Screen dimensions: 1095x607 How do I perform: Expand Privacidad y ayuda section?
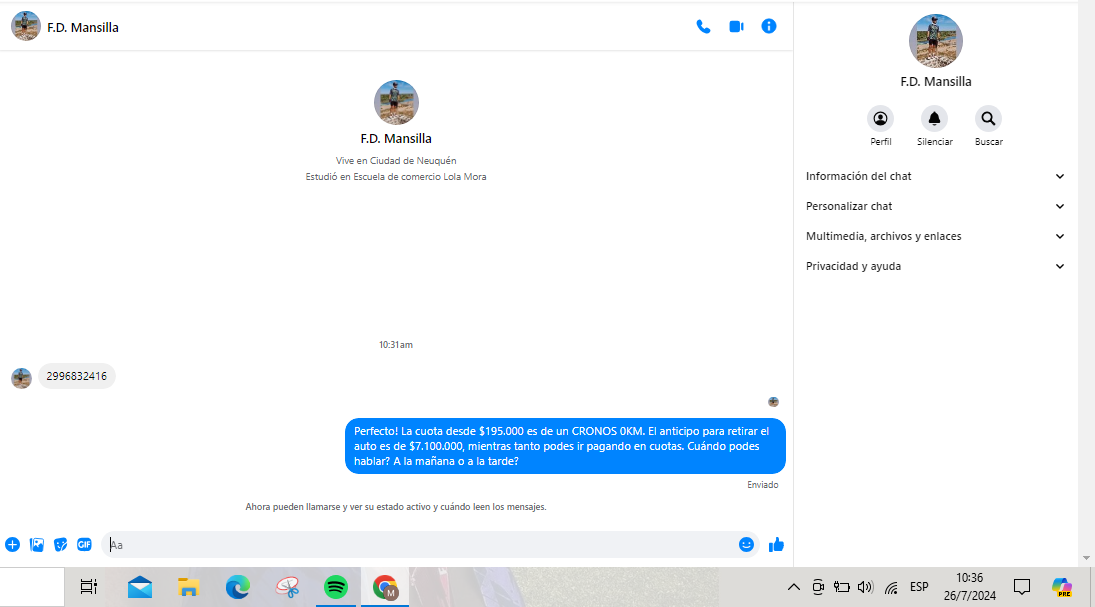coord(935,266)
